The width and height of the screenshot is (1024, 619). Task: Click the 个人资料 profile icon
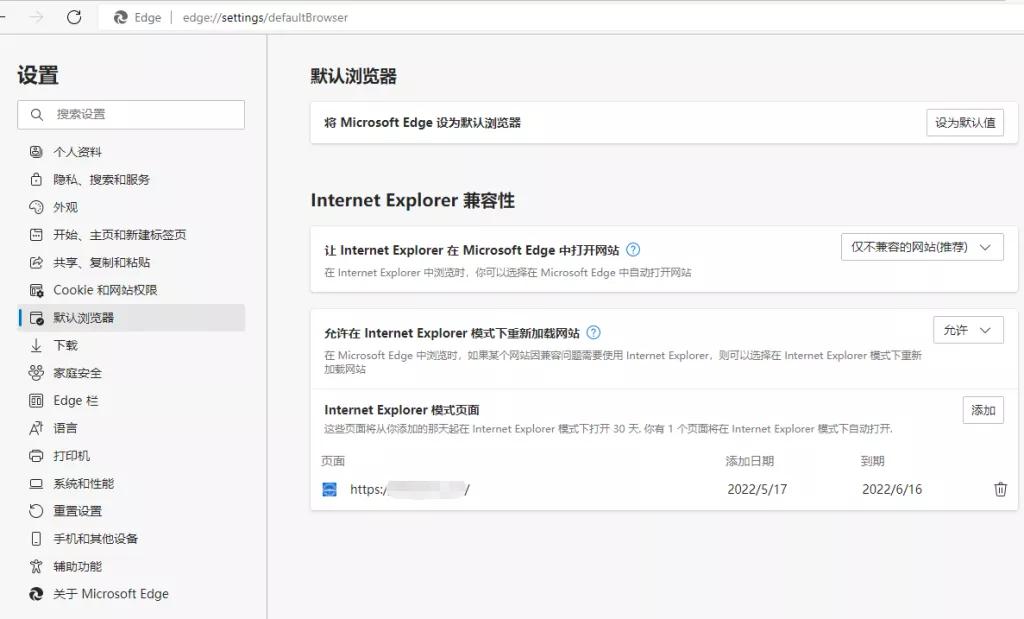tap(36, 152)
